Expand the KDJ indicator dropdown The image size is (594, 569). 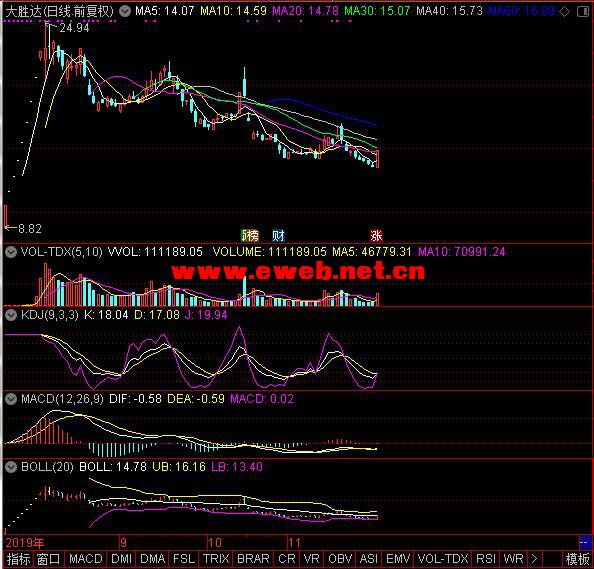pos(11,315)
